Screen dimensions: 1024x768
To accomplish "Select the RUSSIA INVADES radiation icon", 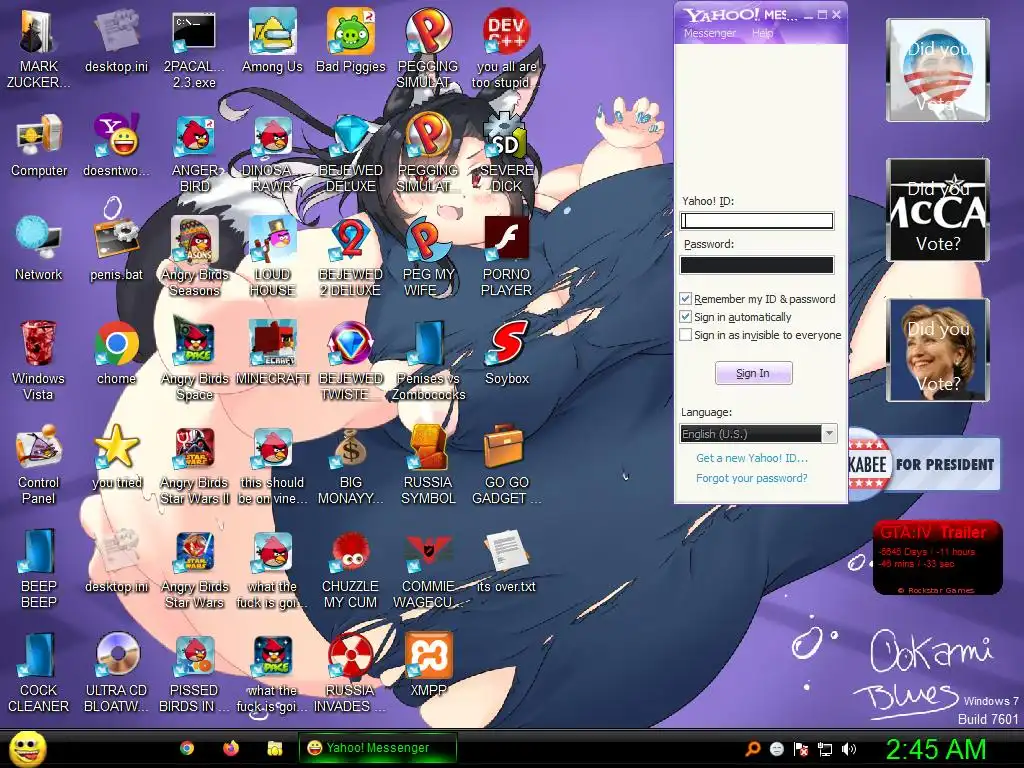I will pos(351,671).
